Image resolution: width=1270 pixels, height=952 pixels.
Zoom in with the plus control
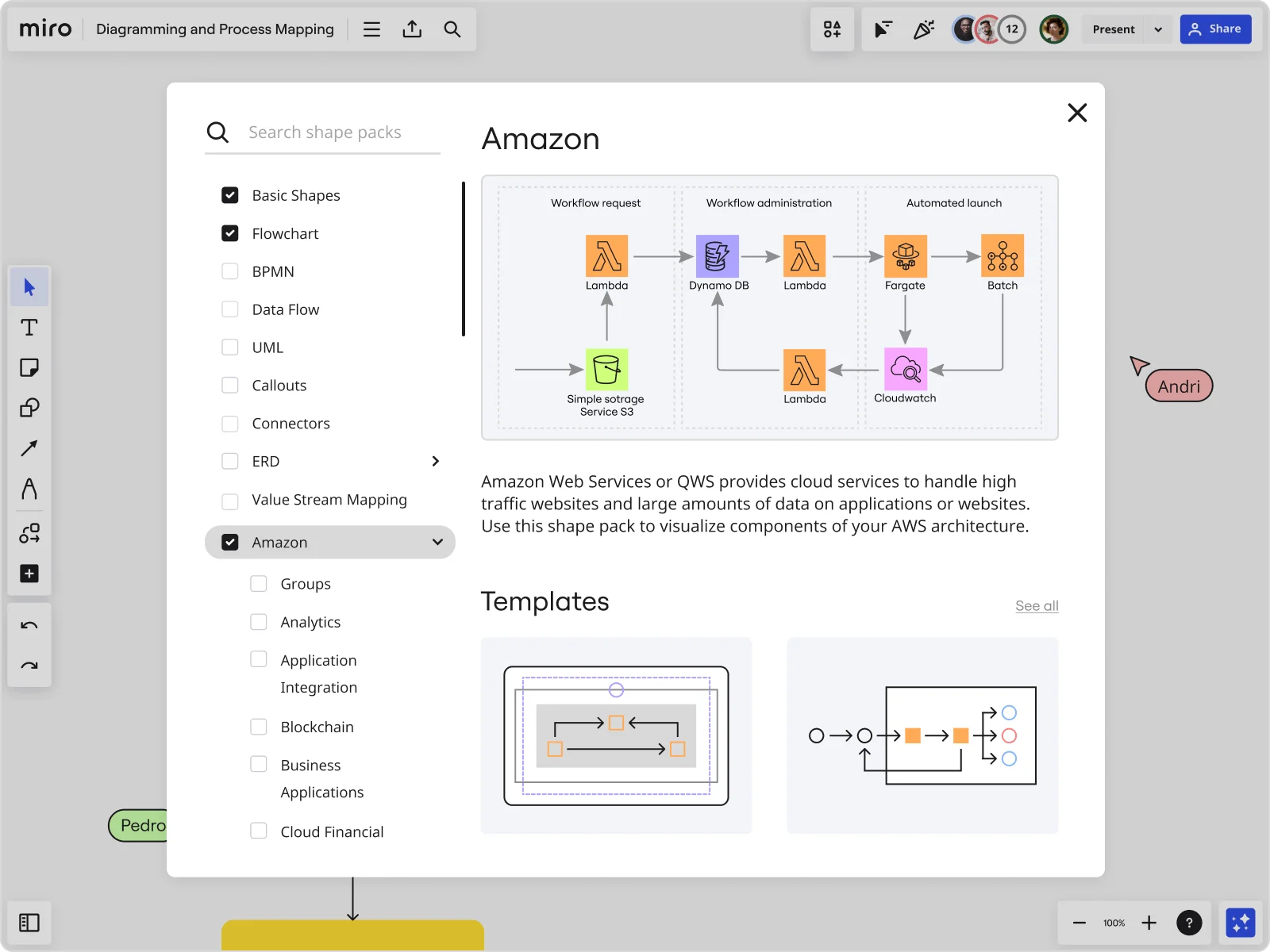1149,923
